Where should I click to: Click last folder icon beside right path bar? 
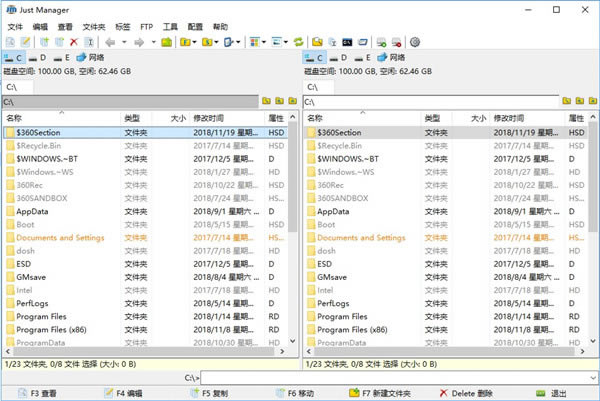pyautogui.click(x=593, y=101)
